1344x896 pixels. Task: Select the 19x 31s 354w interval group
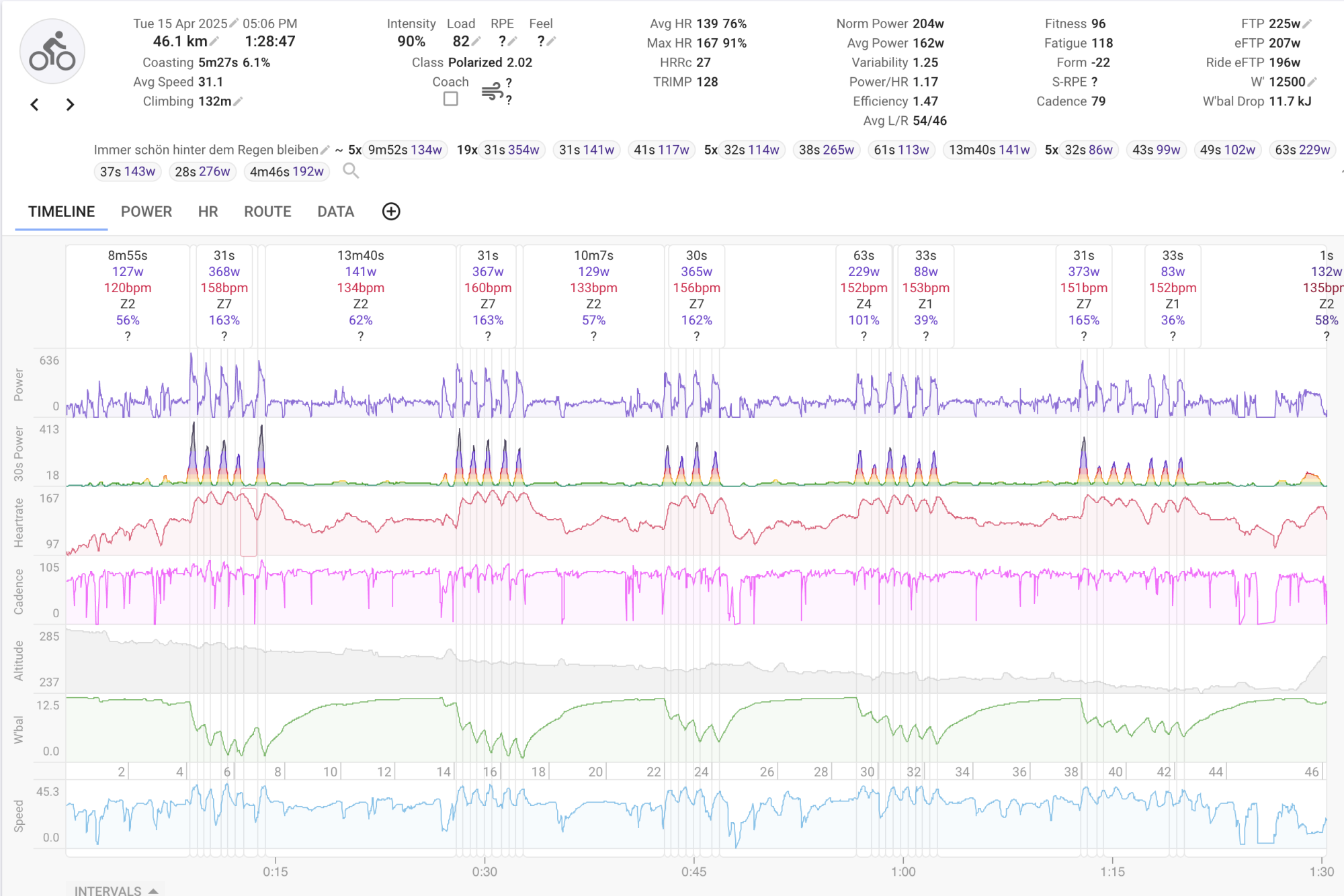511,150
